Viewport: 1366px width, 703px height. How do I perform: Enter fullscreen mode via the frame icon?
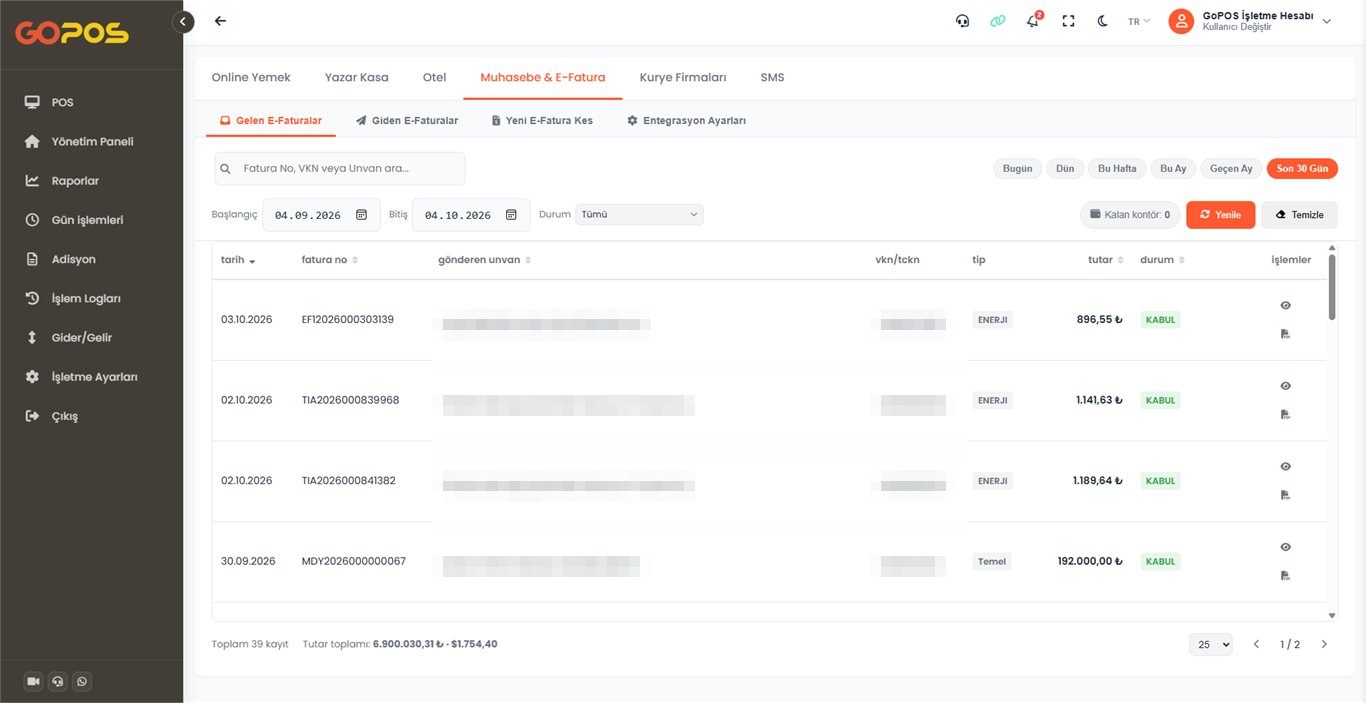point(1068,21)
